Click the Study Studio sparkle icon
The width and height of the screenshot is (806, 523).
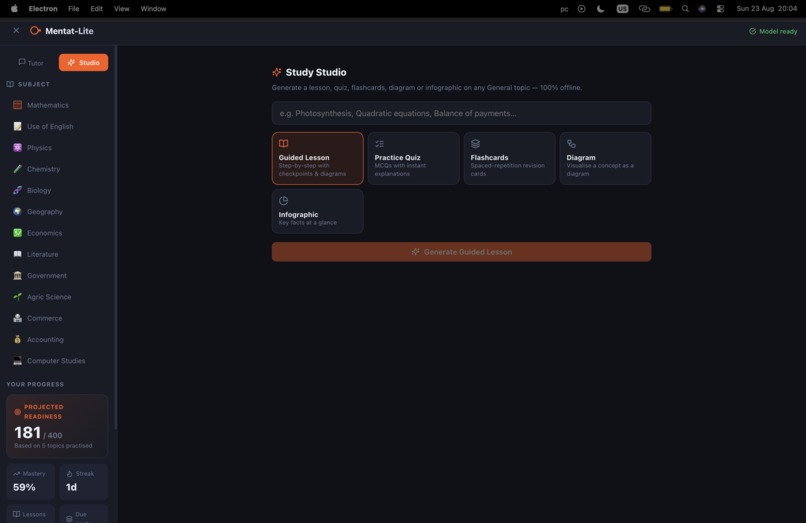pyautogui.click(x=277, y=72)
